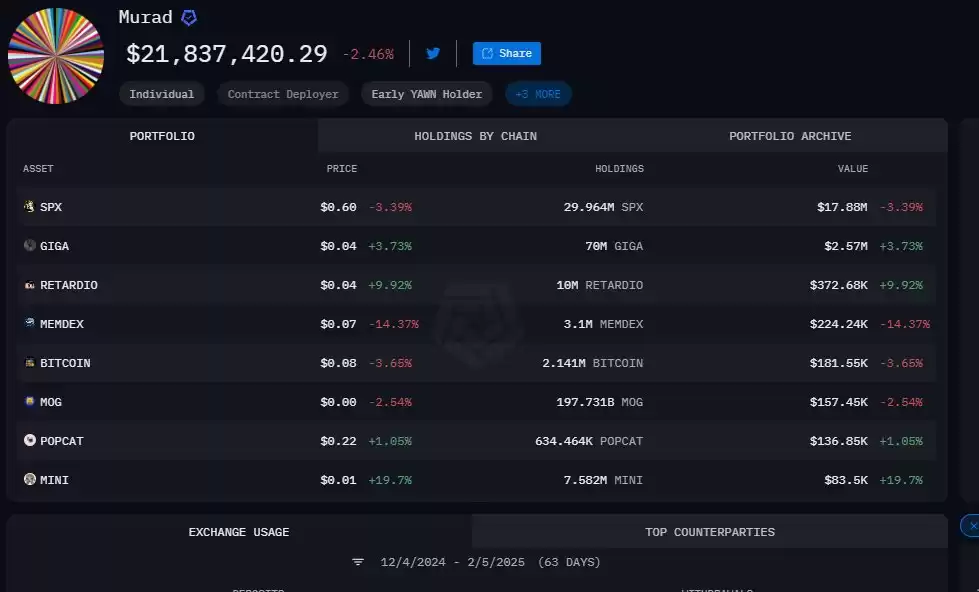Click the Early YAWN Holder tag
The image size is (979, 592).
coord(426,94)
